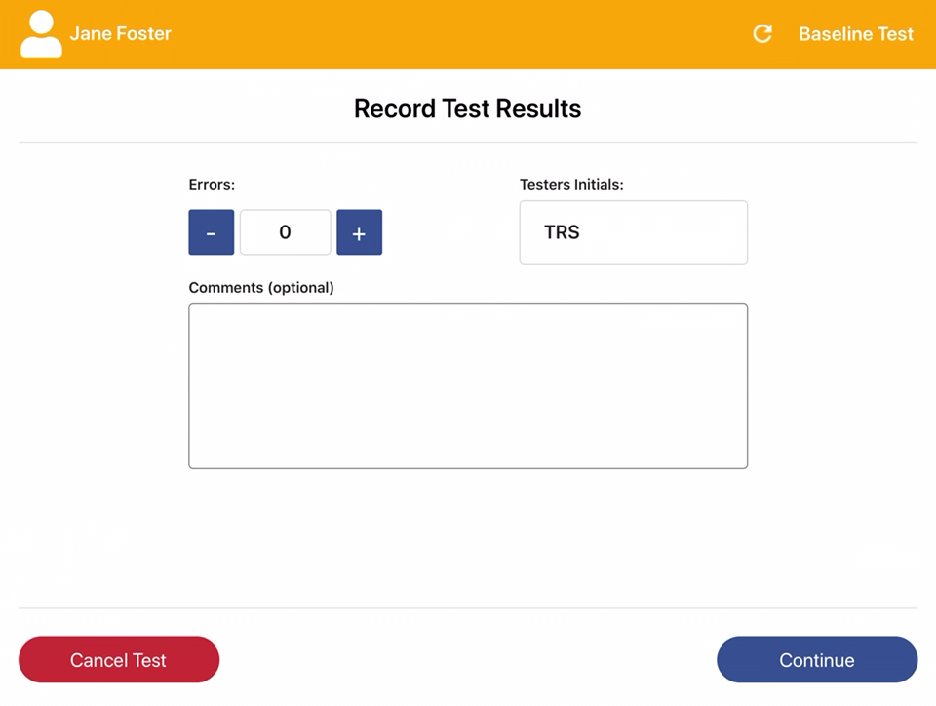Click the refresh arrow next to Baseline Test
This screenshot has height=706, width=936.
762,33
